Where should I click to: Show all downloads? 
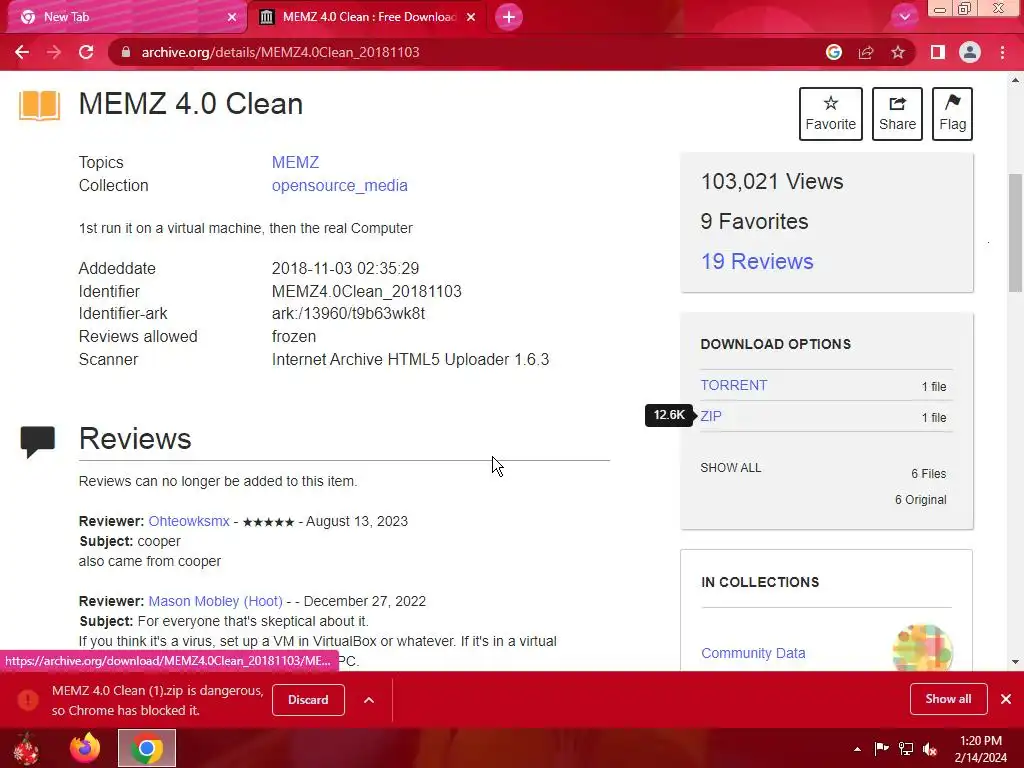[948, 699]
